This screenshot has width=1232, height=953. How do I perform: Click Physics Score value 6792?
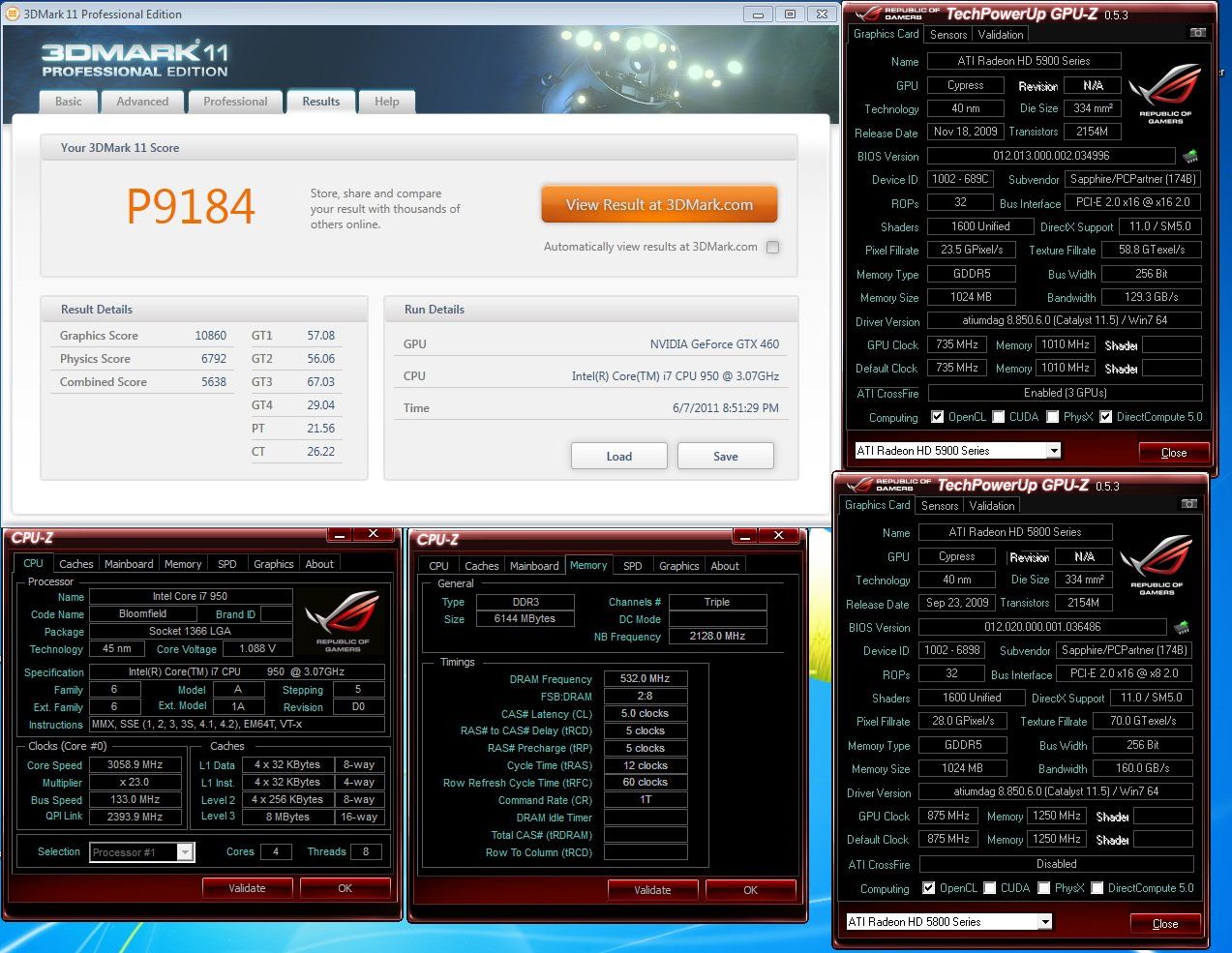[x=214, y=359]
